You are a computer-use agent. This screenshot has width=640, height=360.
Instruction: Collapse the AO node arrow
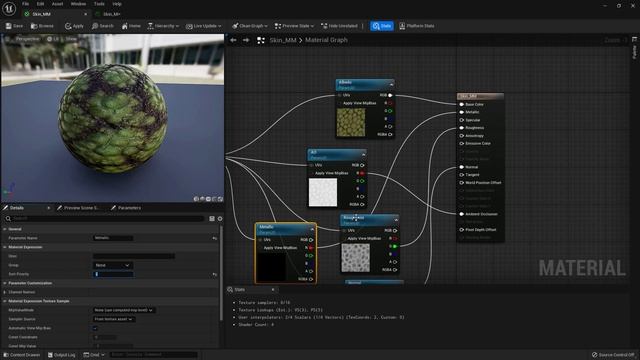363,154
